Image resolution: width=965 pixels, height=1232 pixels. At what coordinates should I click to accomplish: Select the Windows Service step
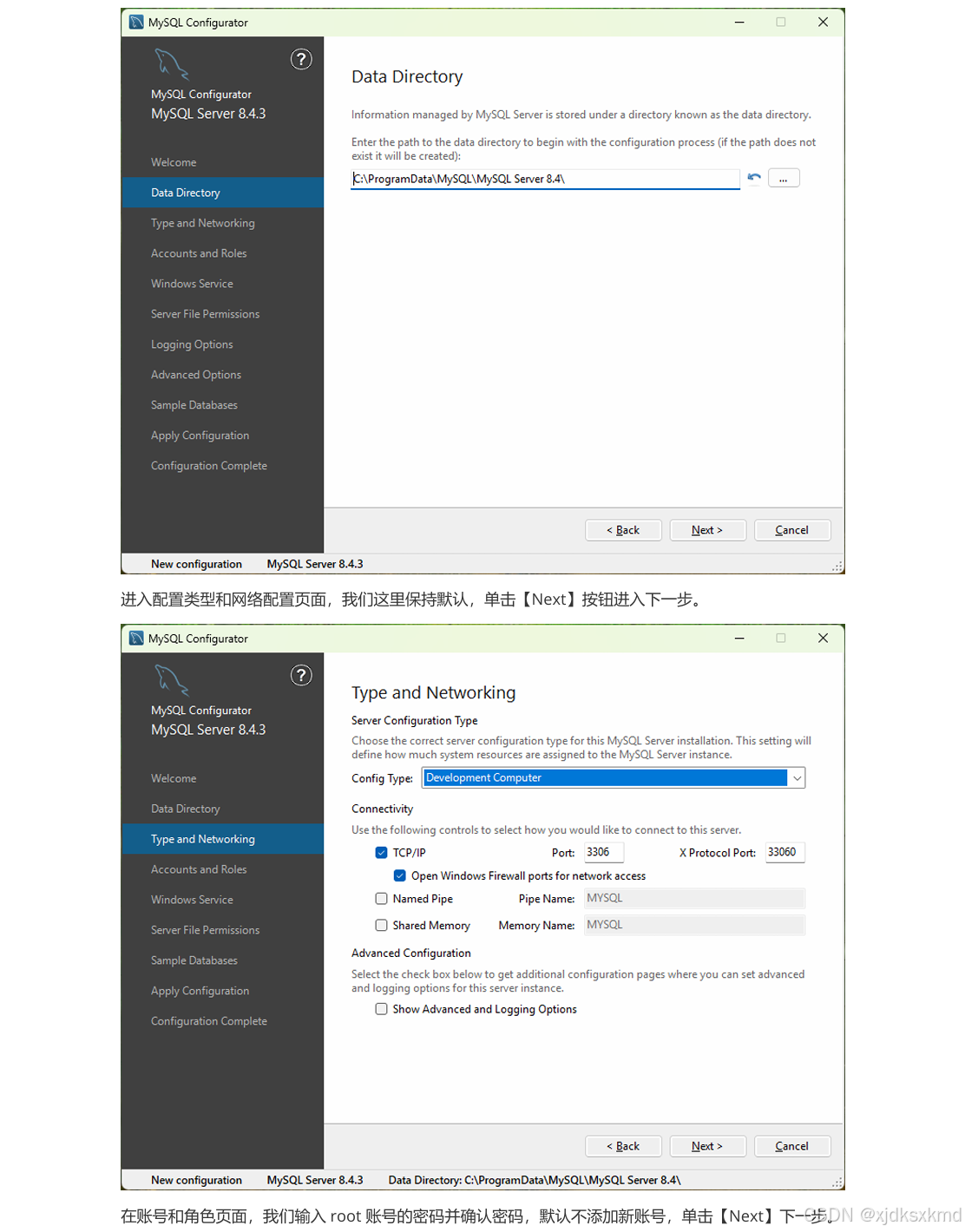(x=192, y=899)
